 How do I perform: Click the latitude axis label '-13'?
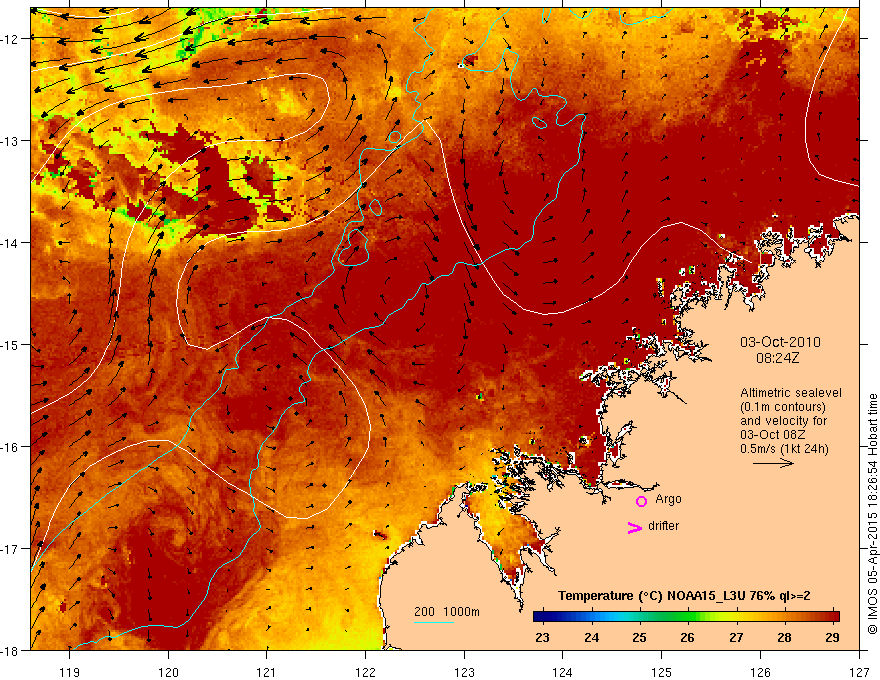click(x=11, y=141)
